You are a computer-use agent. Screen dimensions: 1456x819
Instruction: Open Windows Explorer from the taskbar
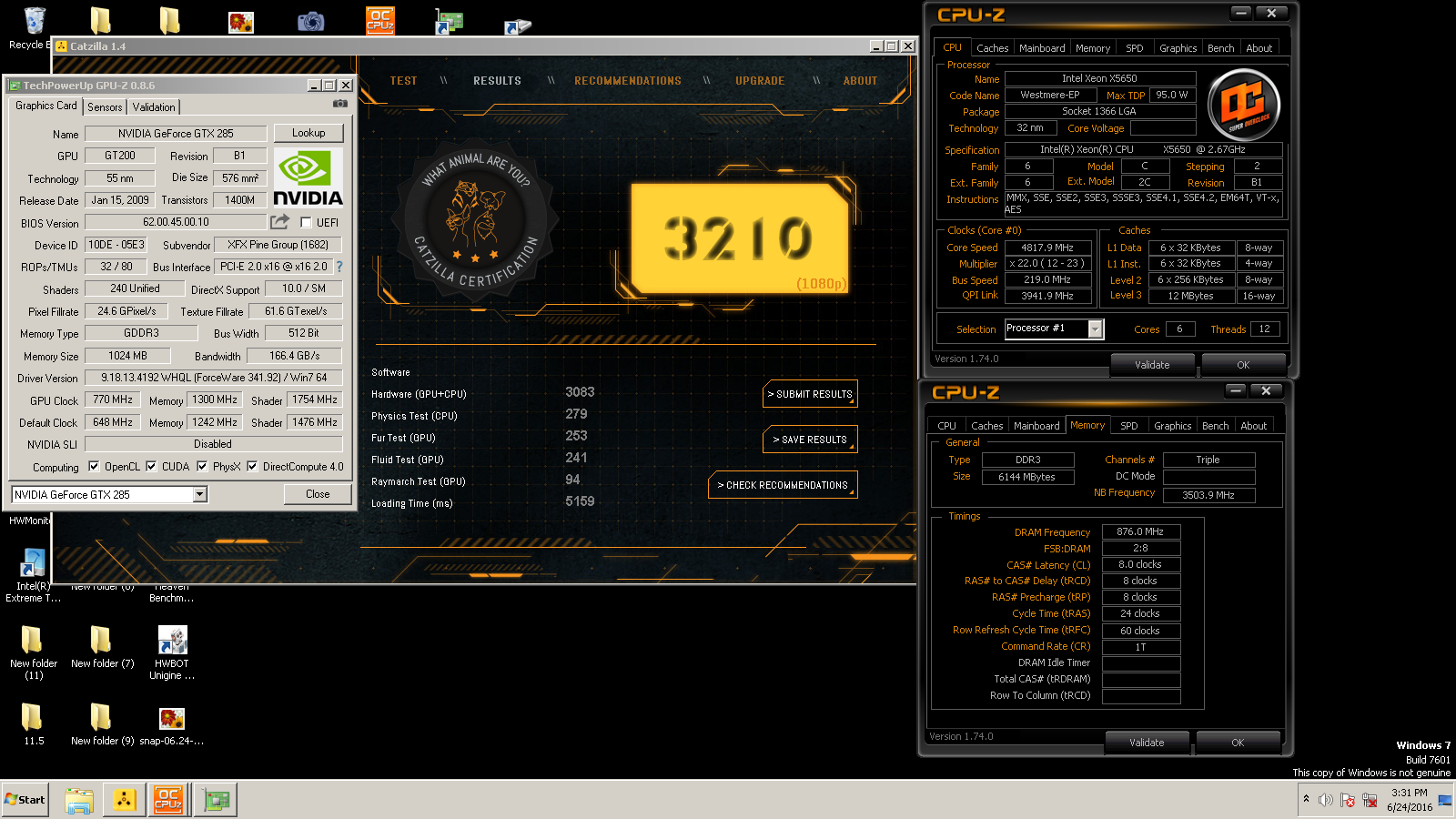pyautogui.click(x=79, y=800)
